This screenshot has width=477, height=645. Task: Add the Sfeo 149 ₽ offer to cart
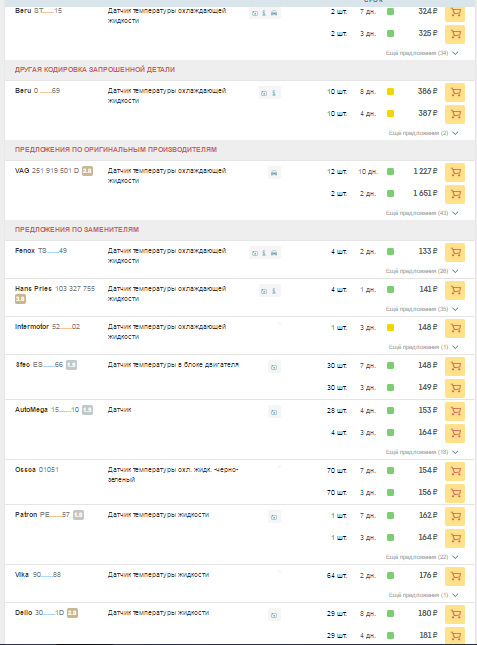(x=455, y=388)
